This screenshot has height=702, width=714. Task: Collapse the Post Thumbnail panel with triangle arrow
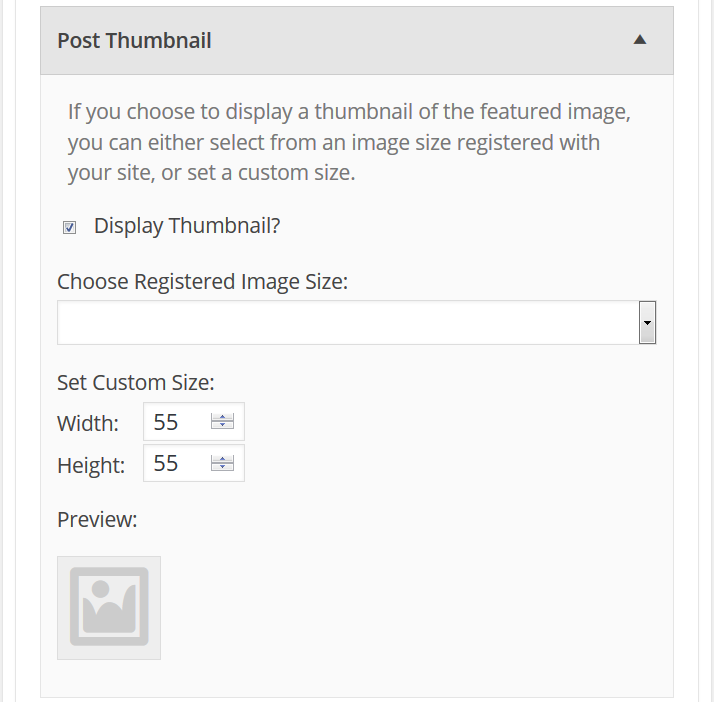tap(640, 40)
